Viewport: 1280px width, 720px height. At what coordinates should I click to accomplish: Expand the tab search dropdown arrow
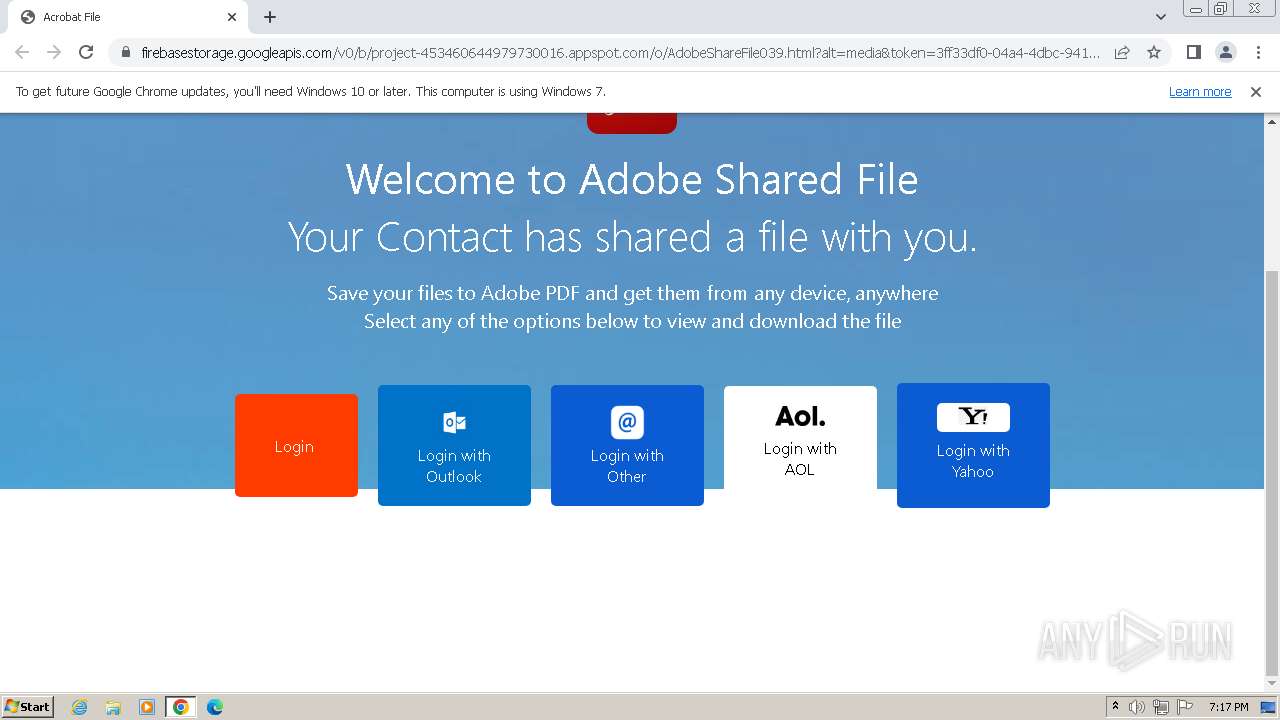(x=1161, y=17)
